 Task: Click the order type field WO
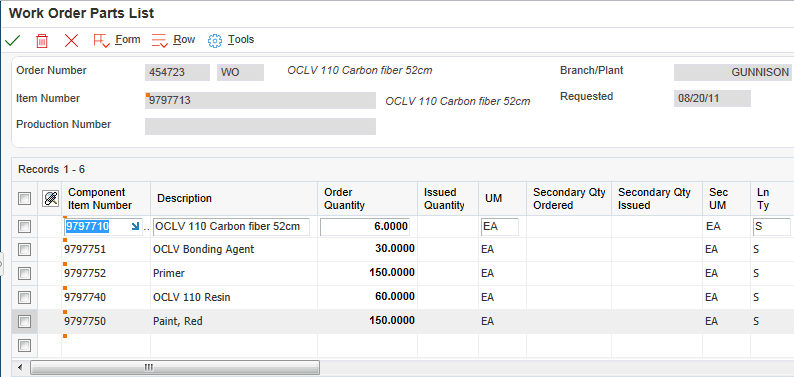(x=240, y=73)
